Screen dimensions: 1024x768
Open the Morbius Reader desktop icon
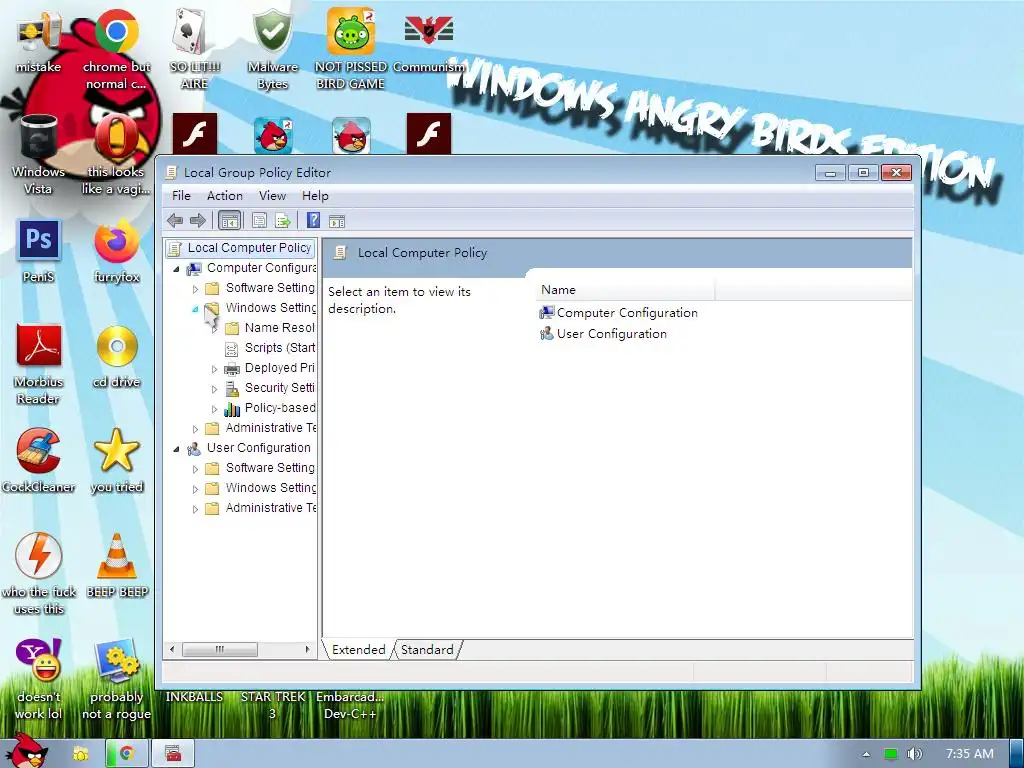point(38,364)
